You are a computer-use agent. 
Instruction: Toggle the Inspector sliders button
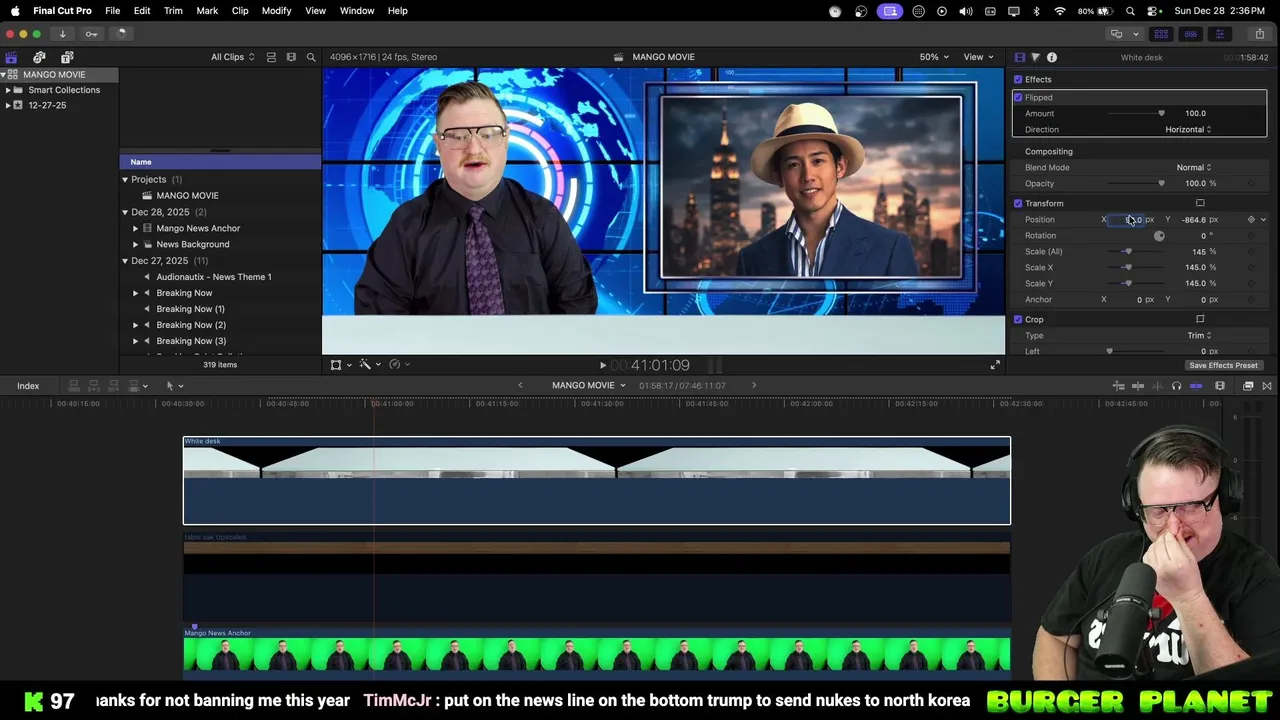click(1219, 34)
